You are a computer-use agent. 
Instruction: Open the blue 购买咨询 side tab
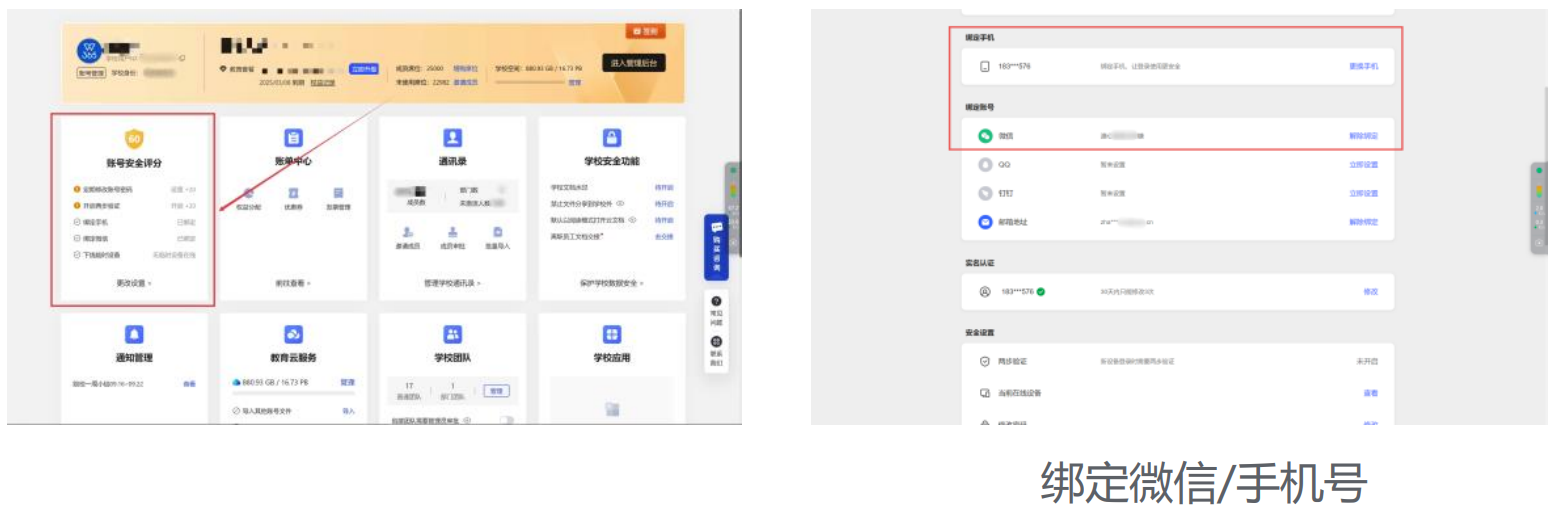point(716,247)
